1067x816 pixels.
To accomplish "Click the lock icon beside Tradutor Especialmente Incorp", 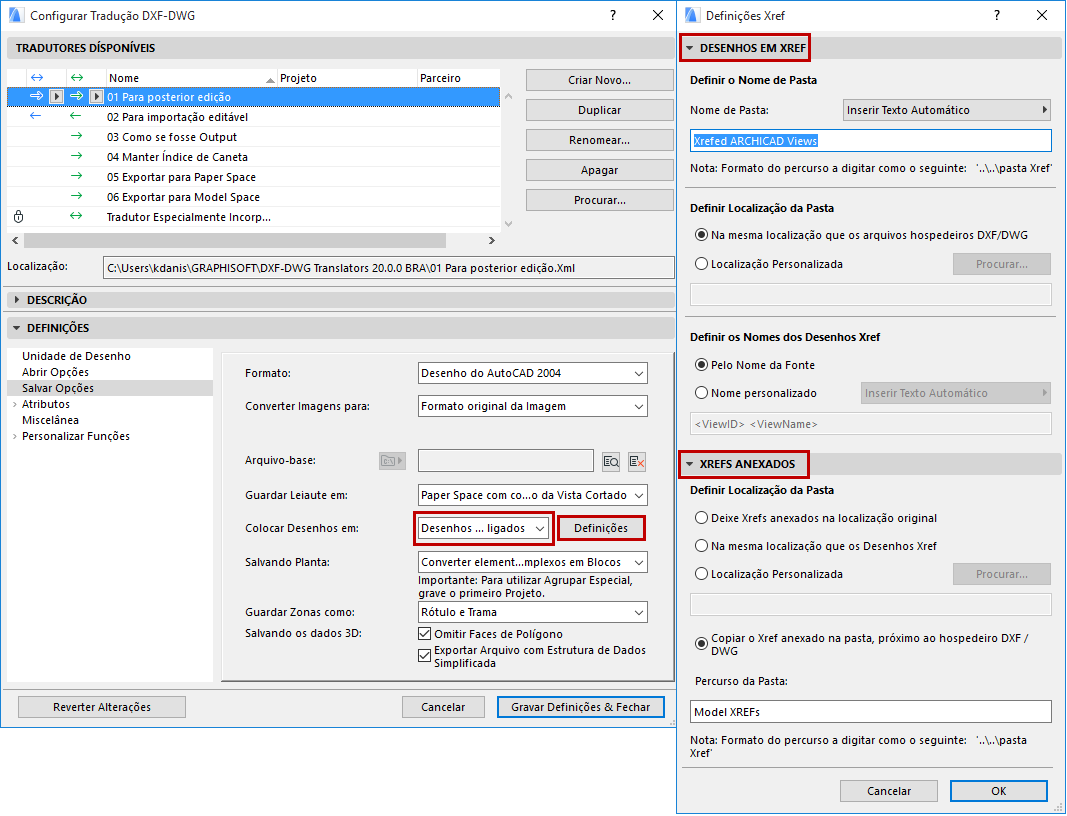I will click(x=18, y=217).
